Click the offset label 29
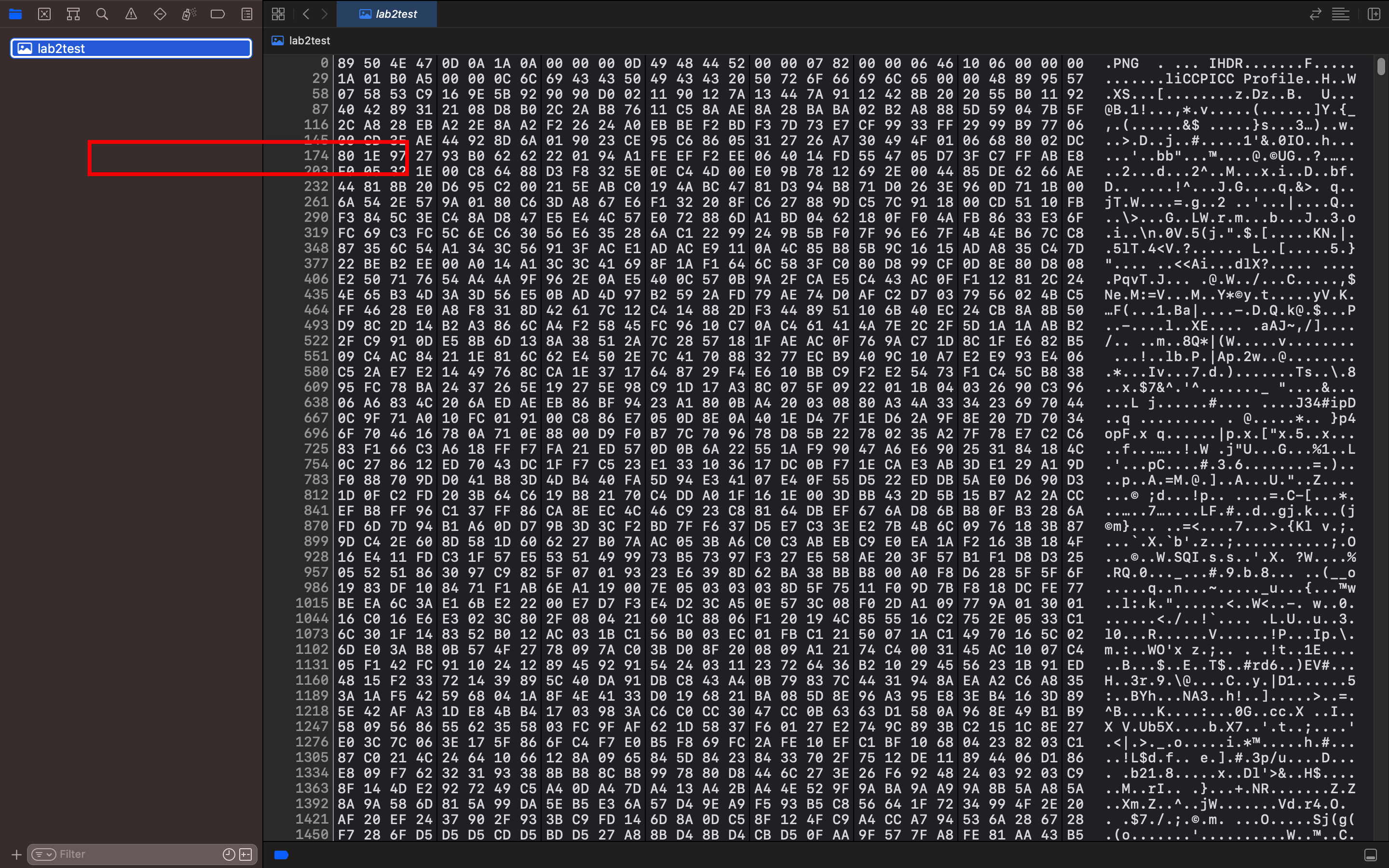 click(320, 78)
